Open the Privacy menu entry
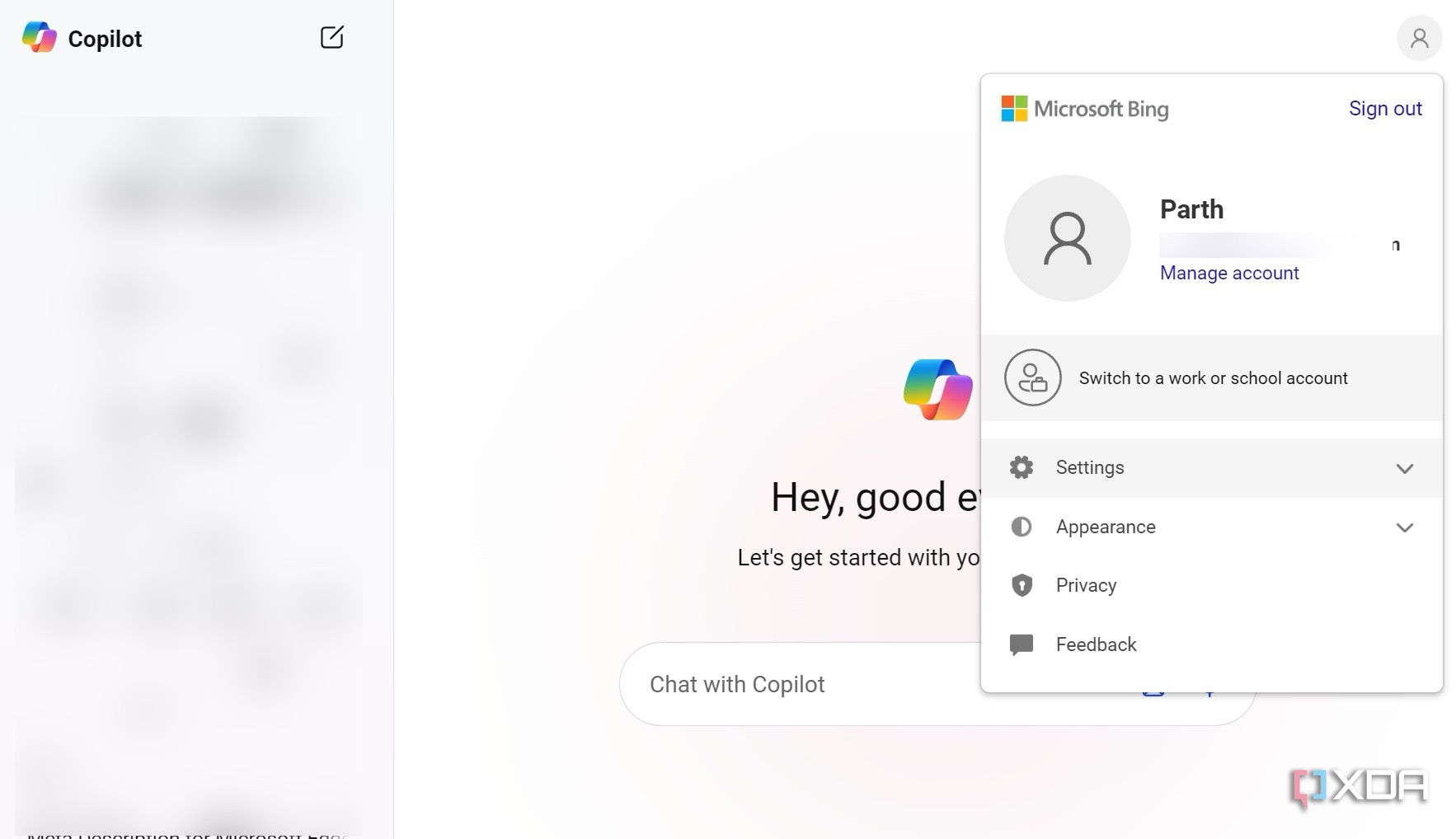This screenshot has height=839, width=1456. click(1212, 585)
